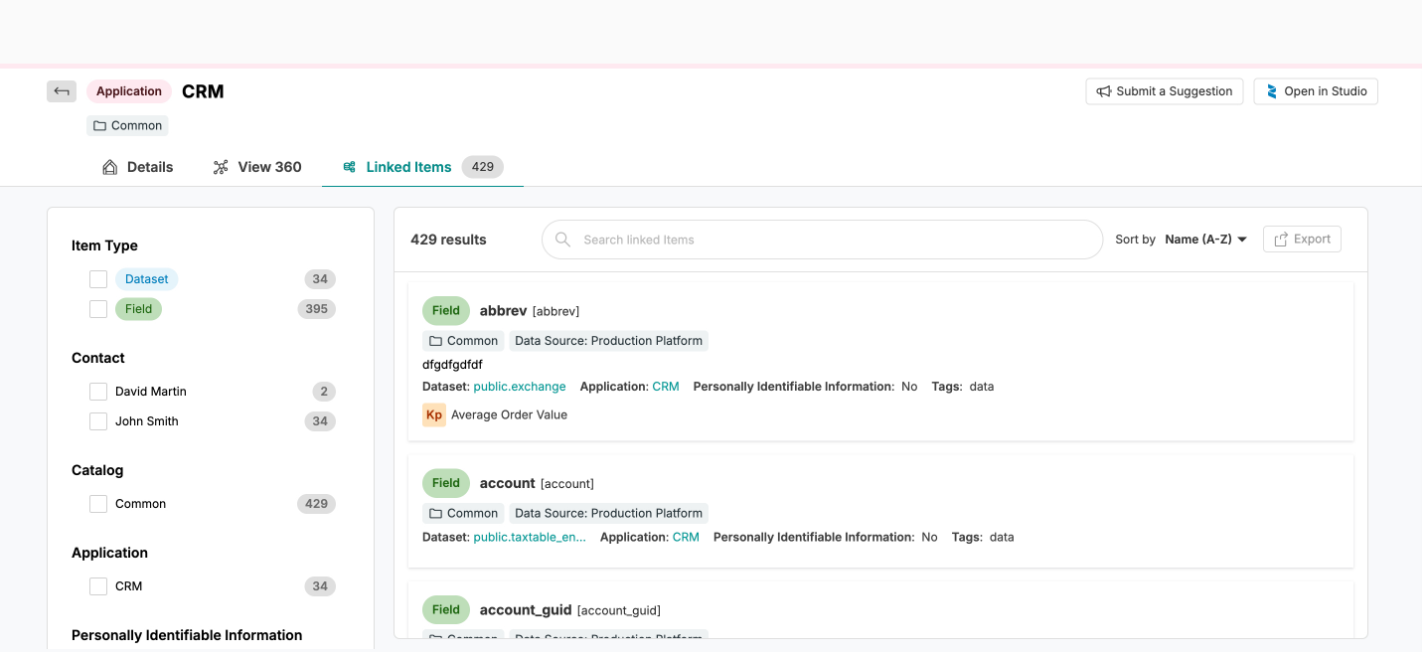Select the Common catalog checkbox

[x=98, y=504]
